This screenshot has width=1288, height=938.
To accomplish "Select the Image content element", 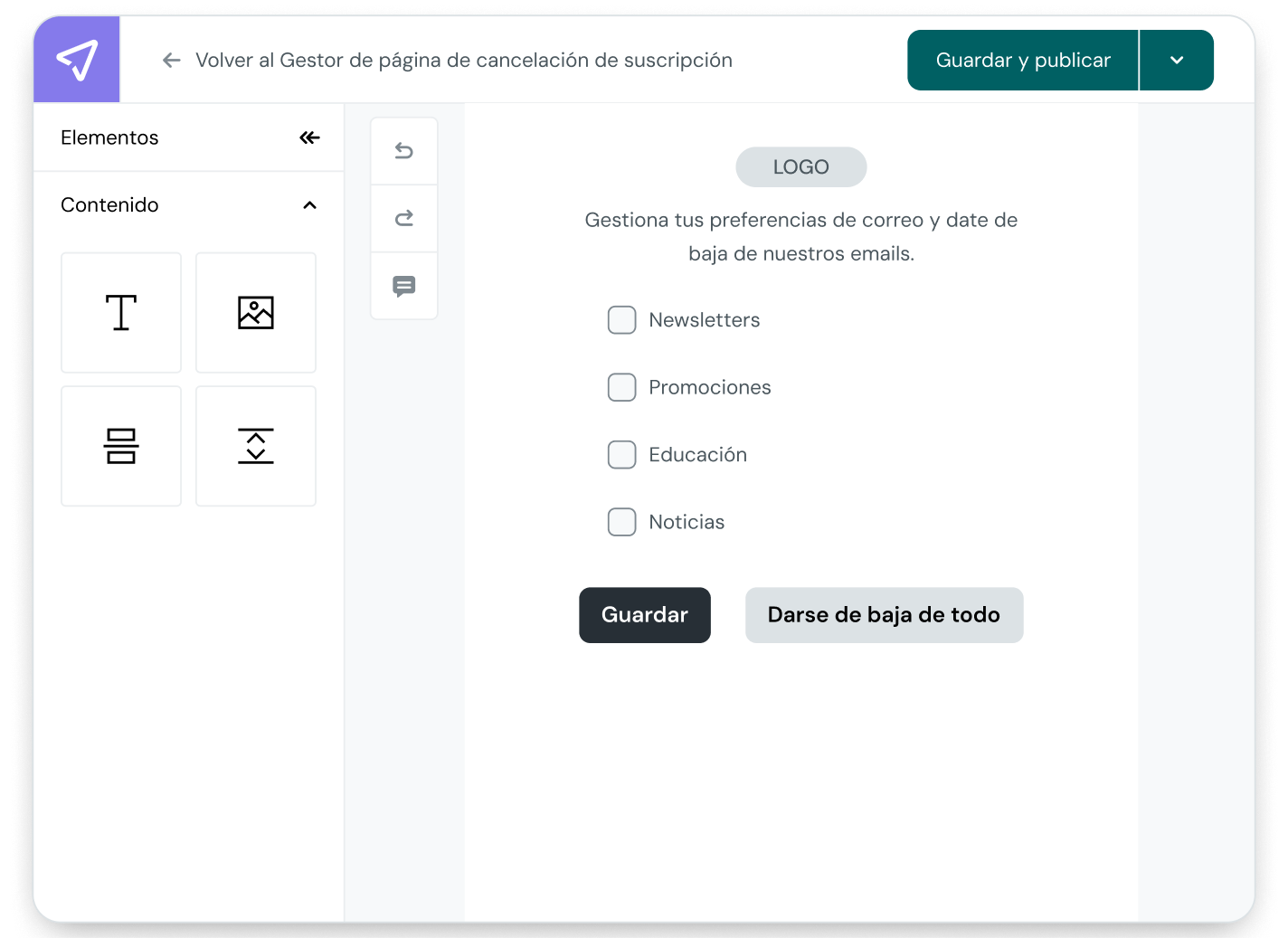I will coord(255,312).
